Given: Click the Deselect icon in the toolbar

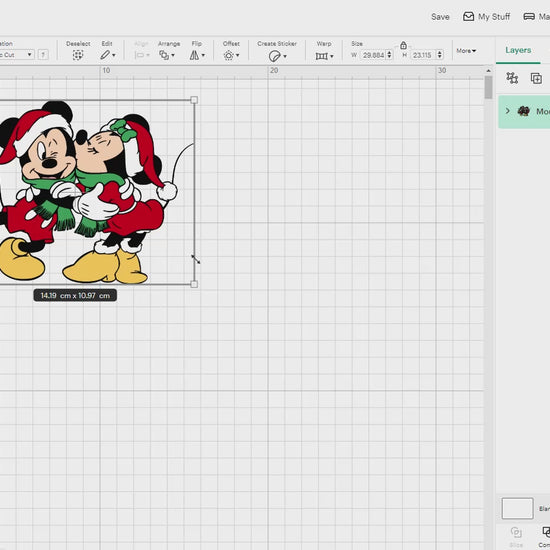Looking at the screenshot, I should (x=78, y=55).
